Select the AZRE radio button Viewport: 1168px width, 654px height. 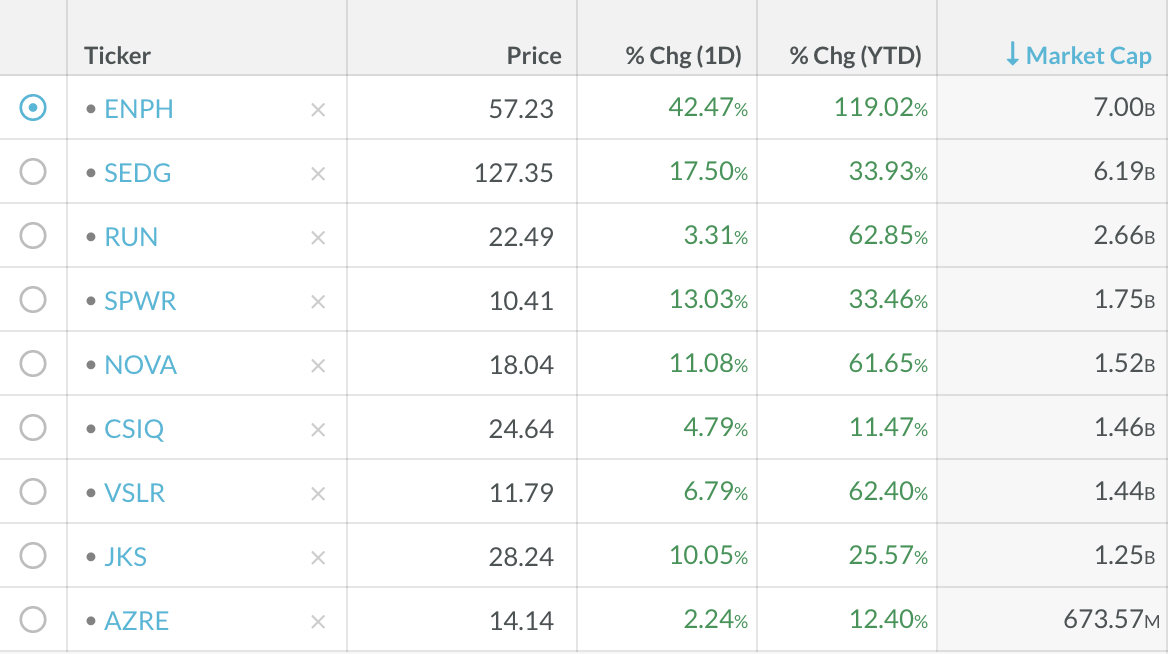coord(33,620)
